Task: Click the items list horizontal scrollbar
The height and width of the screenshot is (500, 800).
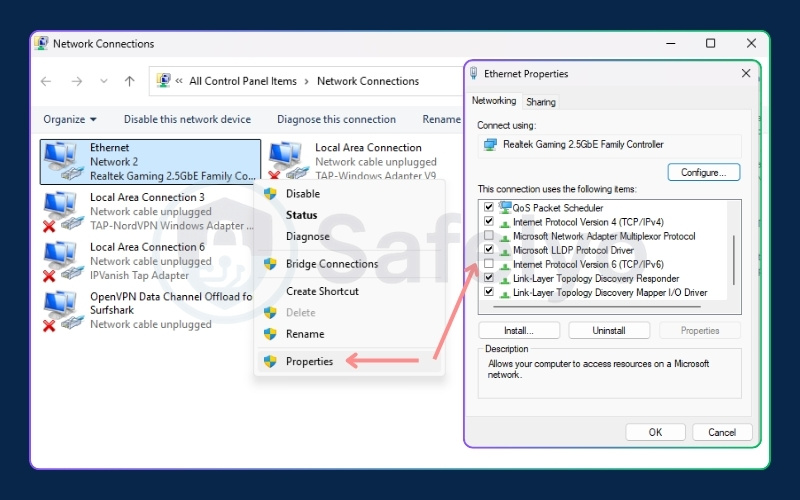Action: pos(597,307)
